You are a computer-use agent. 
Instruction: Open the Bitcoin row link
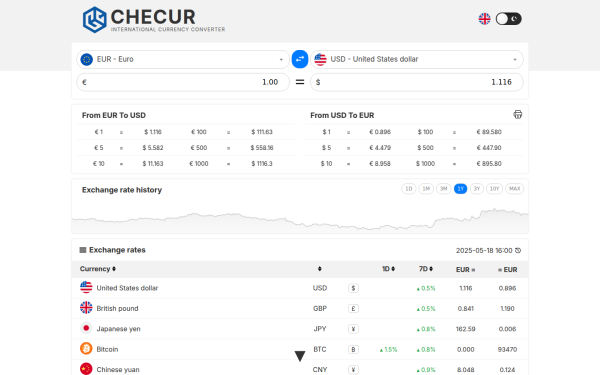(107, 349)
